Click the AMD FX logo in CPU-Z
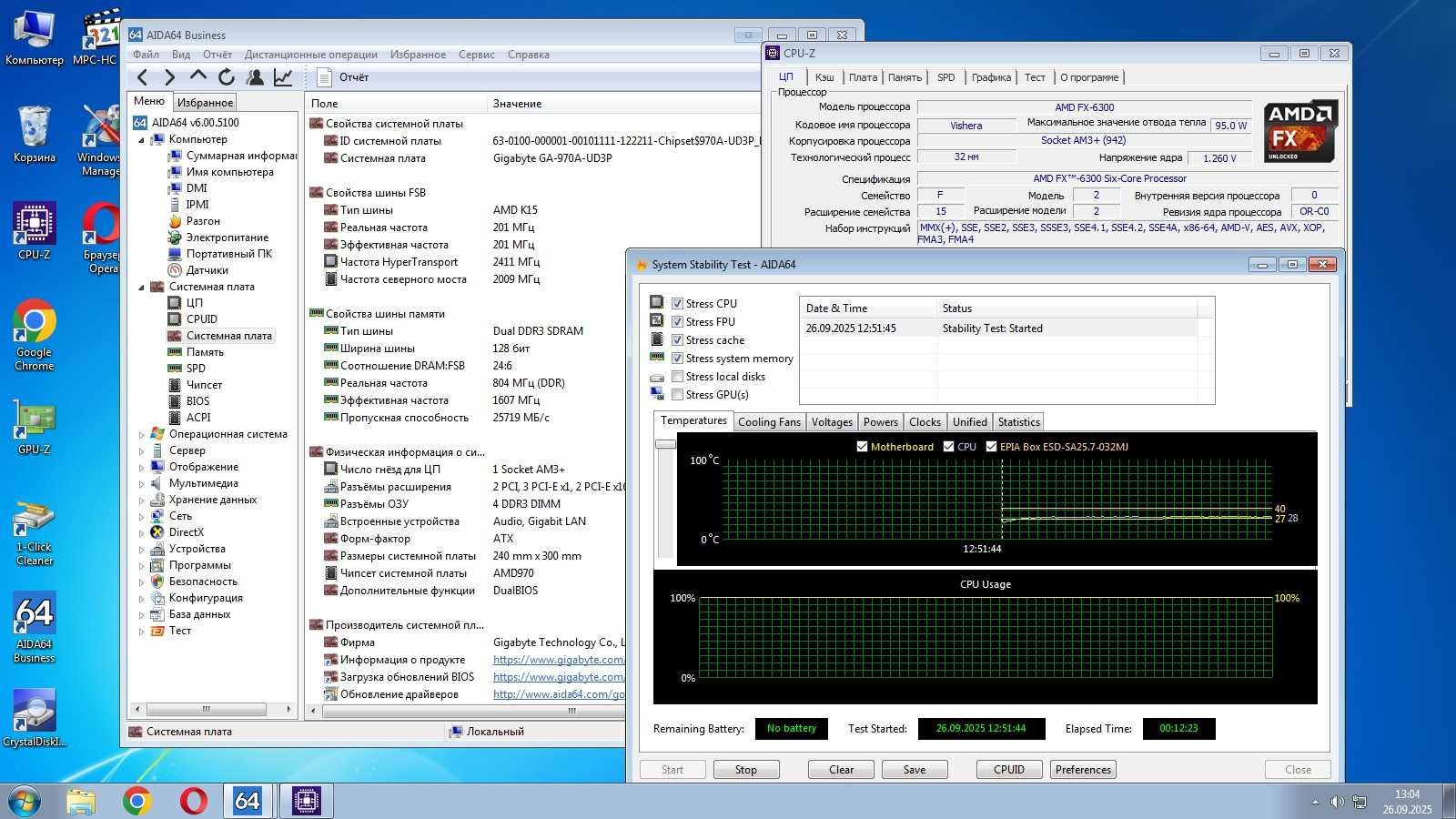The height and width of the screenshot is (819, 1456). 1300,131
